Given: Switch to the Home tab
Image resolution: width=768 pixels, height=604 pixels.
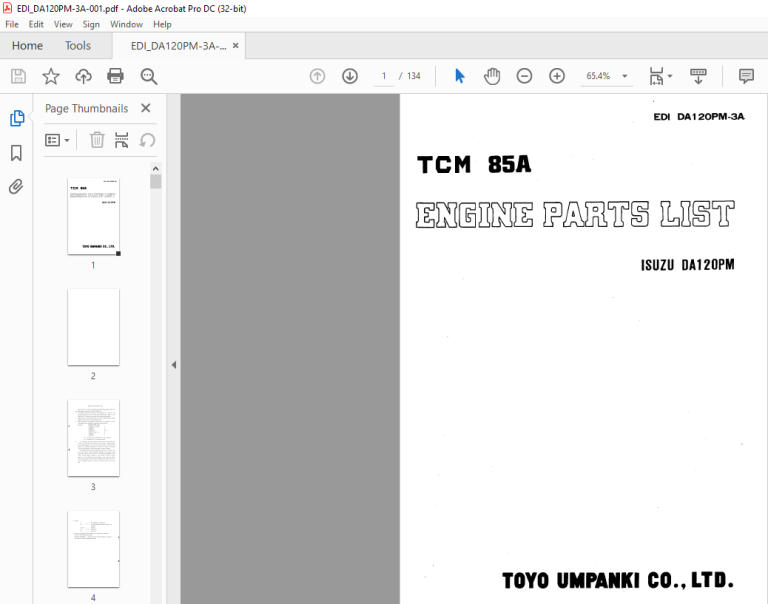Looking at the screenshot, I should 27,46.
